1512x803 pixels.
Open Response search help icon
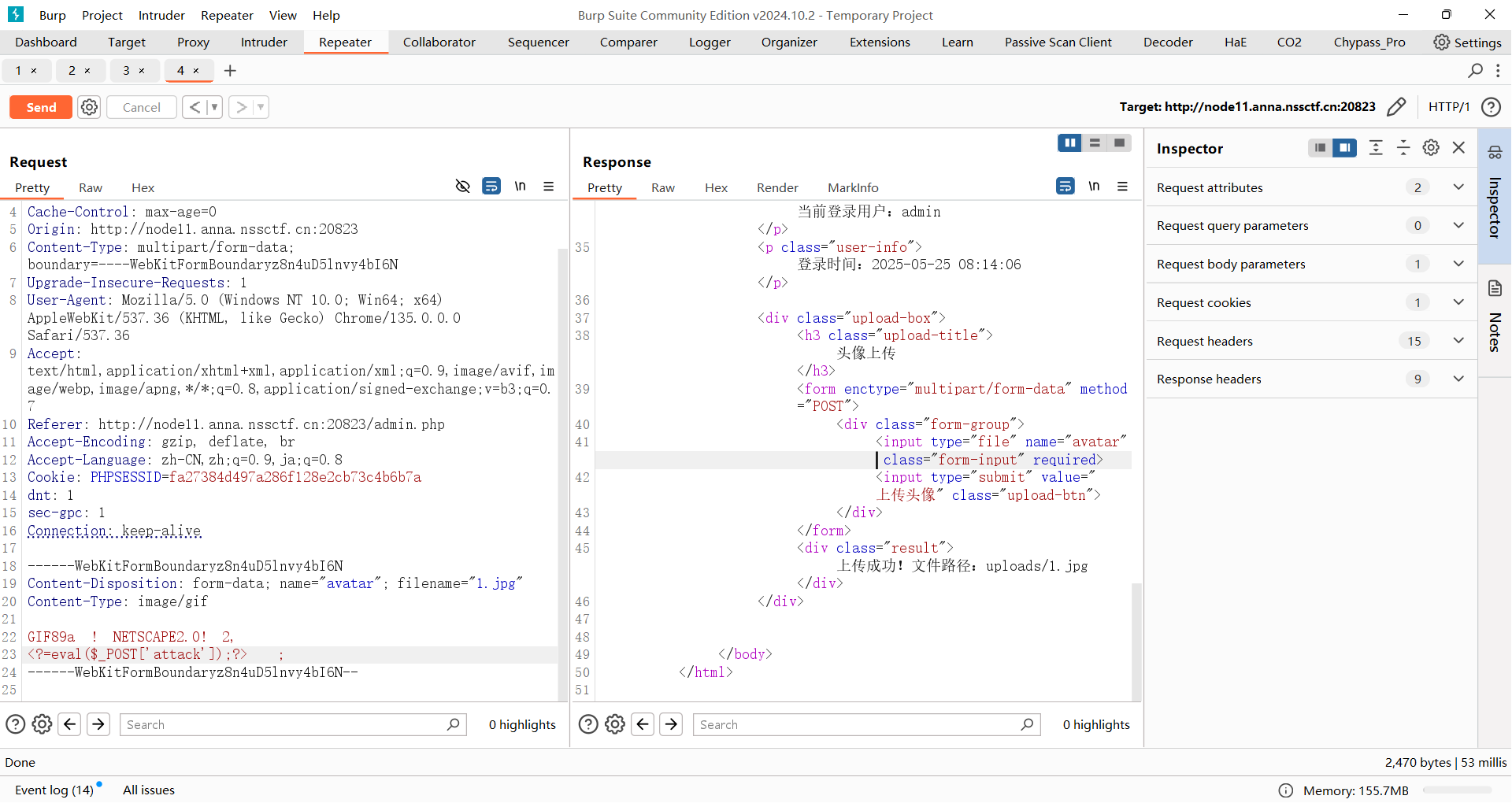click(x=588, y=724)
